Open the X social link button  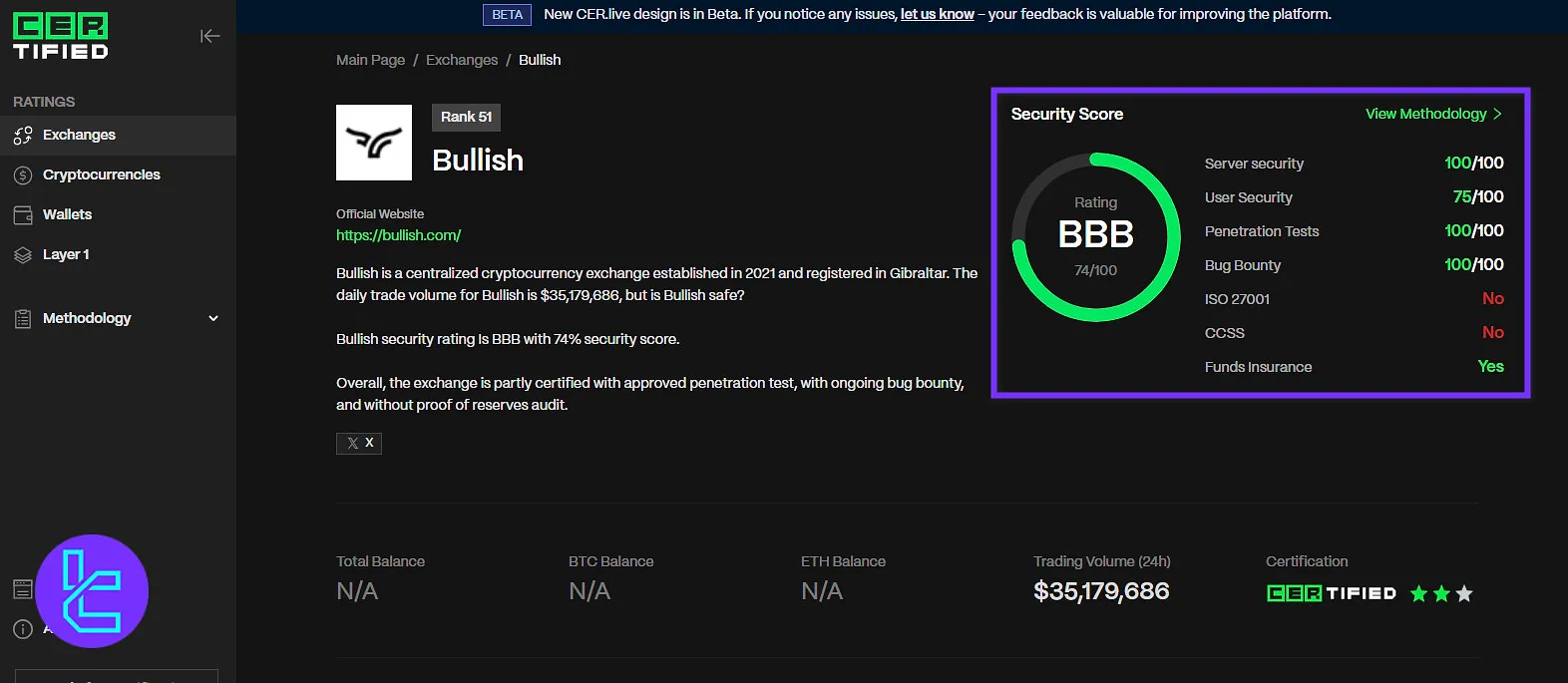(x=359, y=443)
